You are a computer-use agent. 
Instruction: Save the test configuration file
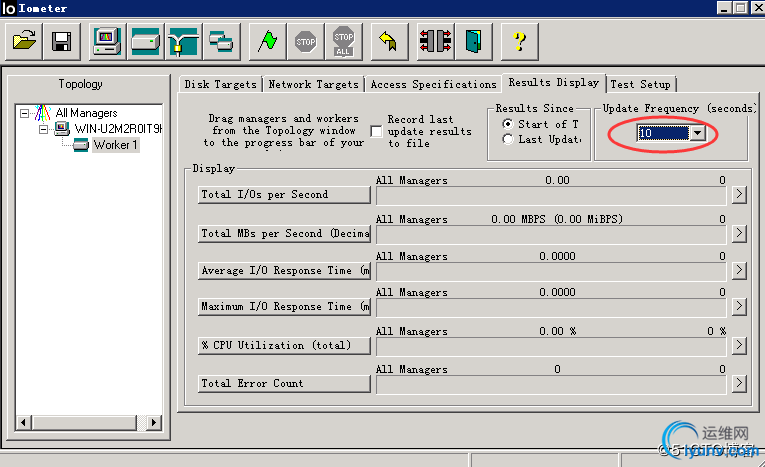61,41
